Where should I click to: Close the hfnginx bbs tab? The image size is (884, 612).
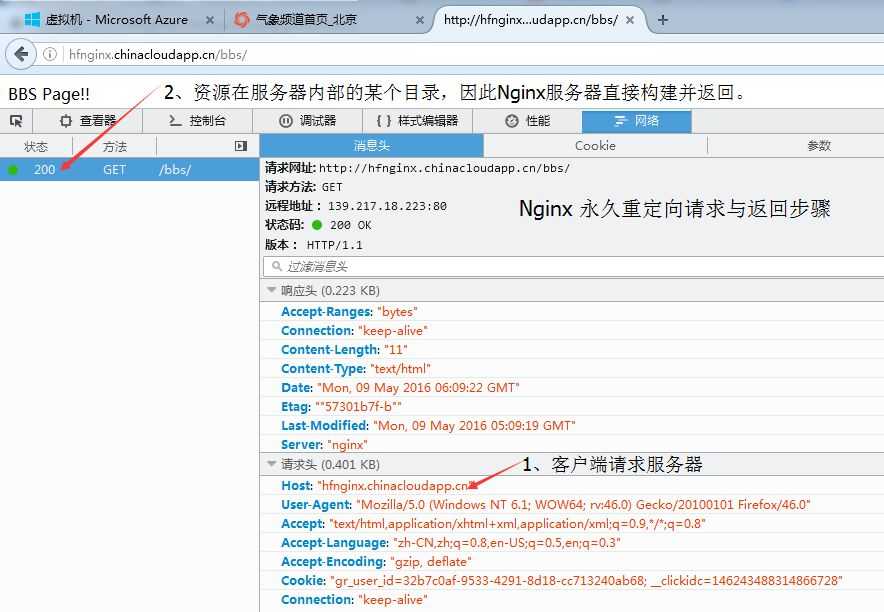click(630, 20)
